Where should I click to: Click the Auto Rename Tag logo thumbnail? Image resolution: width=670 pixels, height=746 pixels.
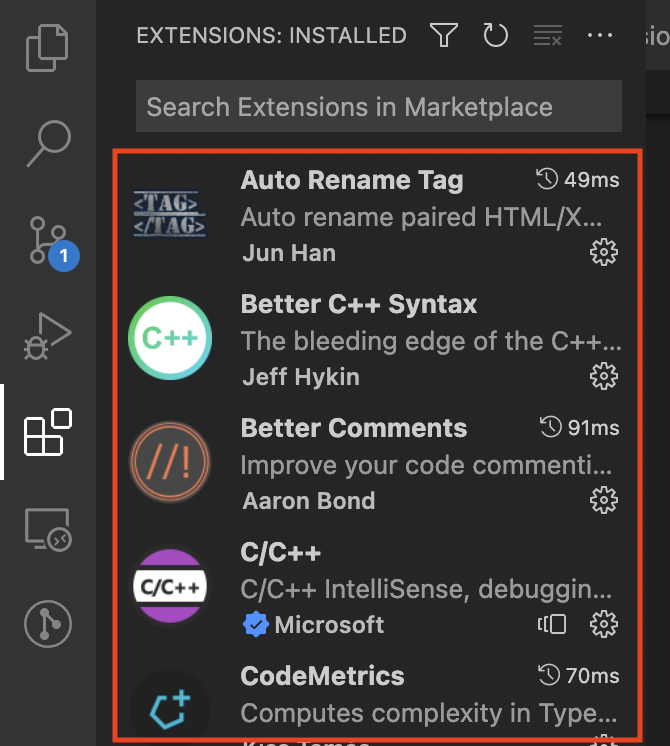[170, 214]
